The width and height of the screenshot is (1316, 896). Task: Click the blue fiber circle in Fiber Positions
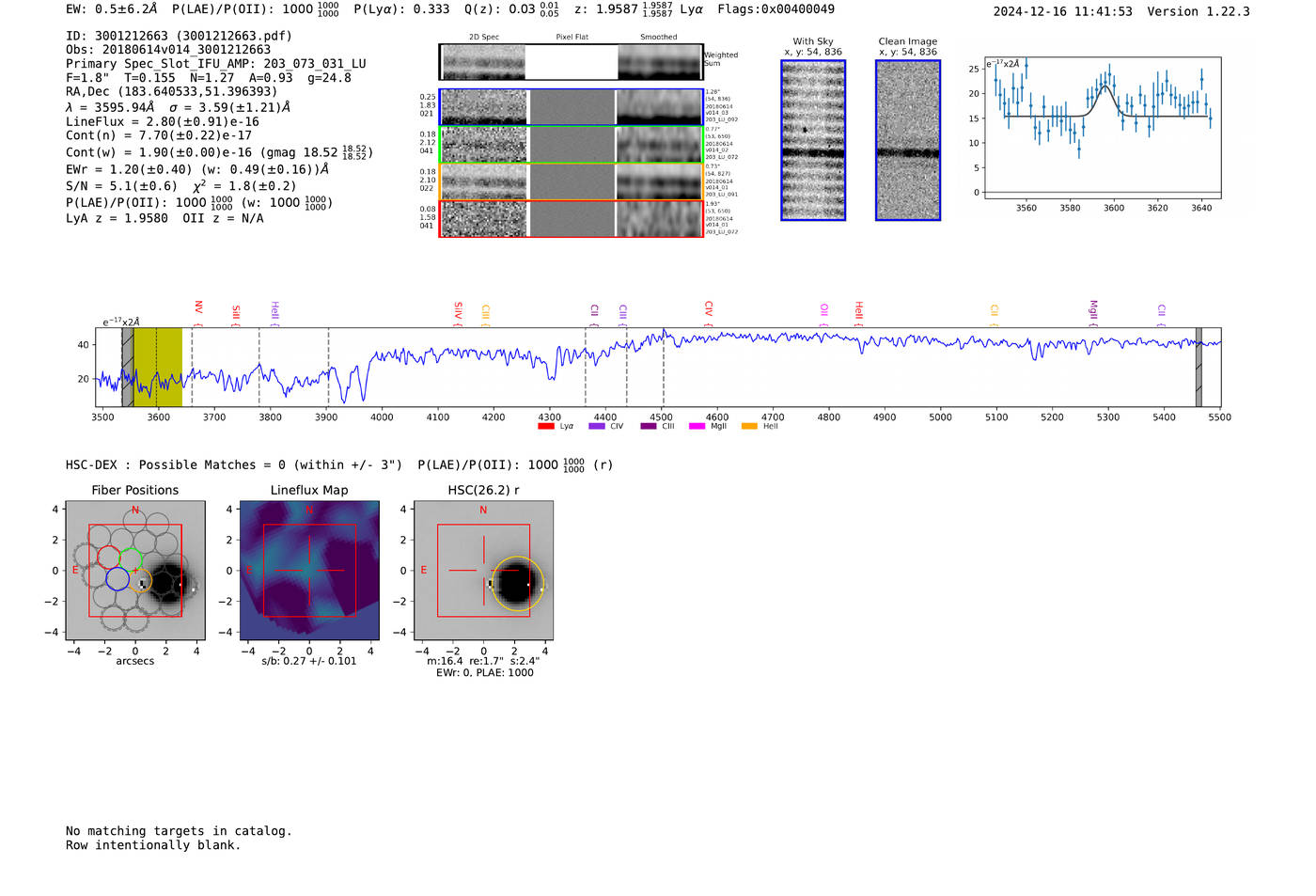click(x=117, y=579)
